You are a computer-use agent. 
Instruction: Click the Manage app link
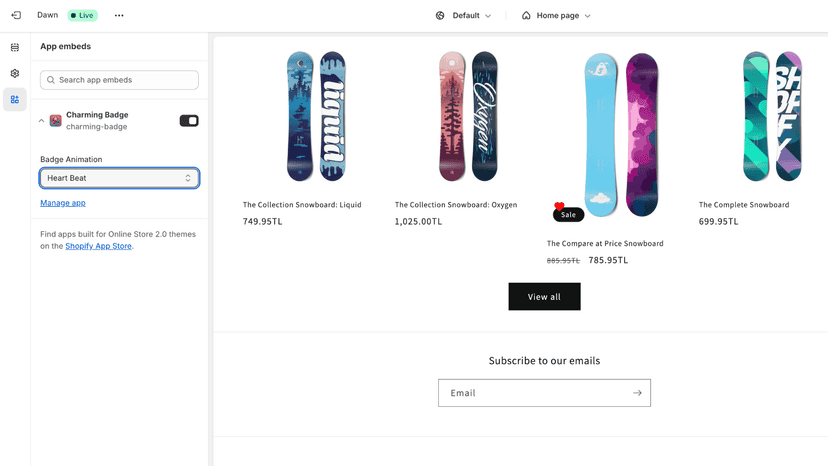coord(63,203)
